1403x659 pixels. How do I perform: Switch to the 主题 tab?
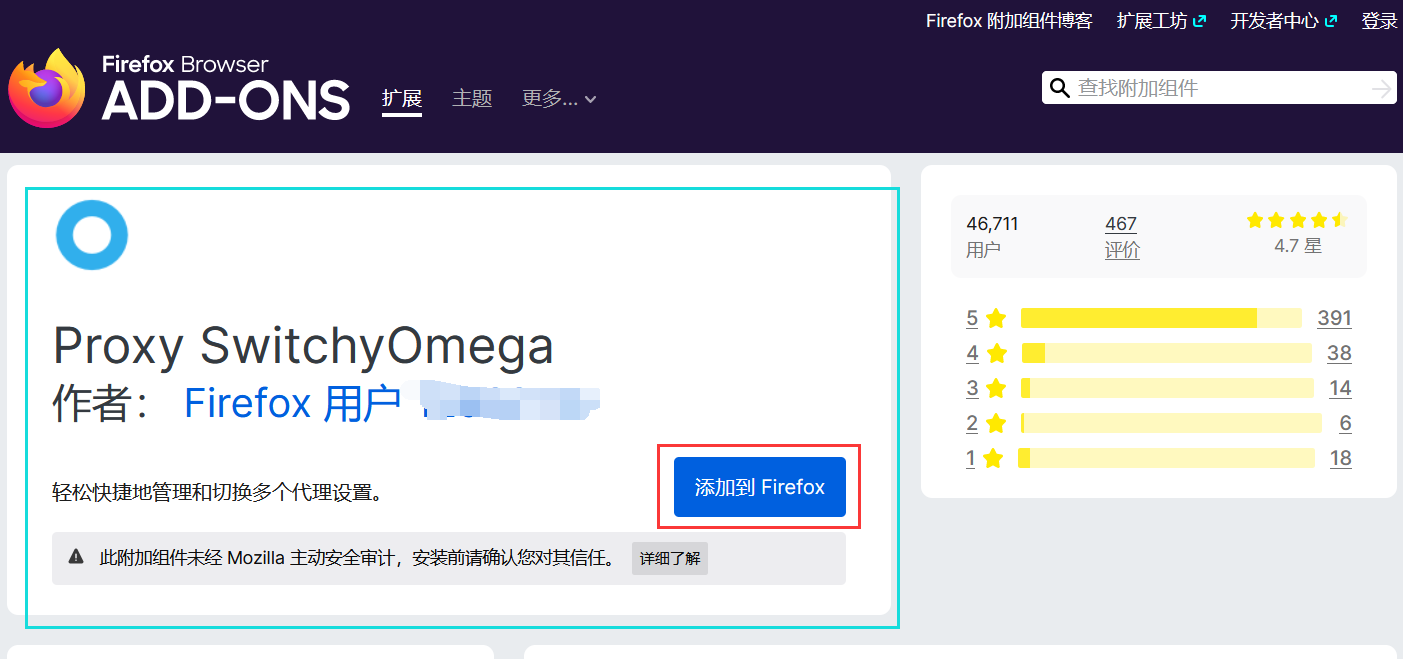point(472,98)
